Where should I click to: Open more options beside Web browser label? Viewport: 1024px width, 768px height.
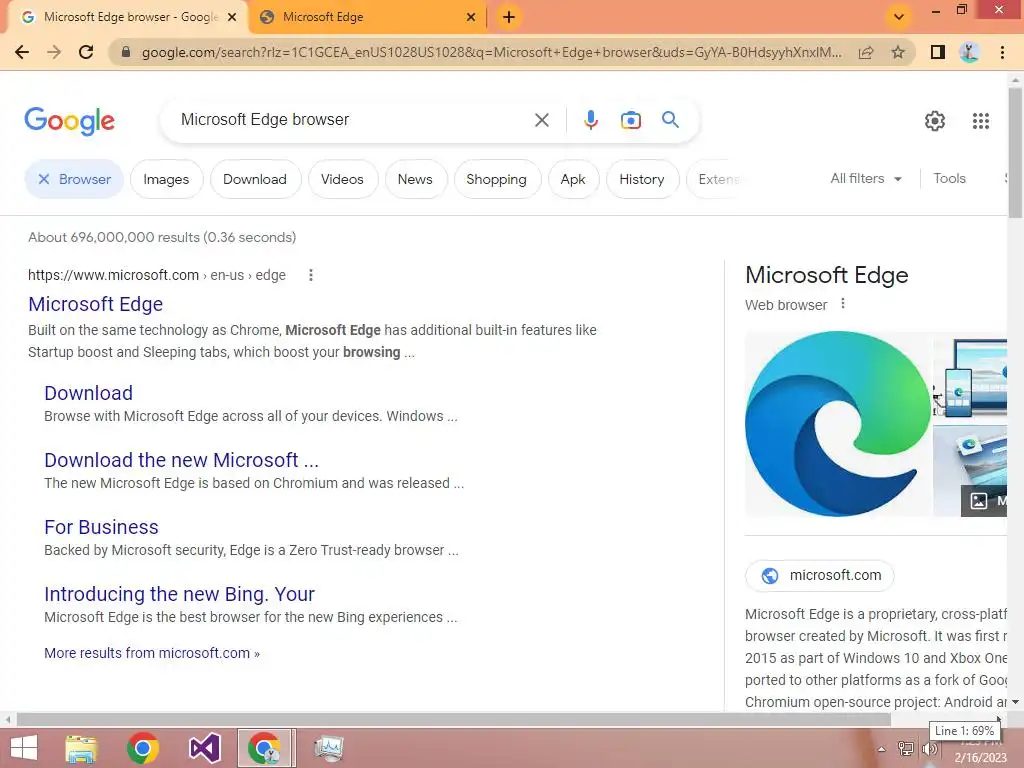click(843, 304)
